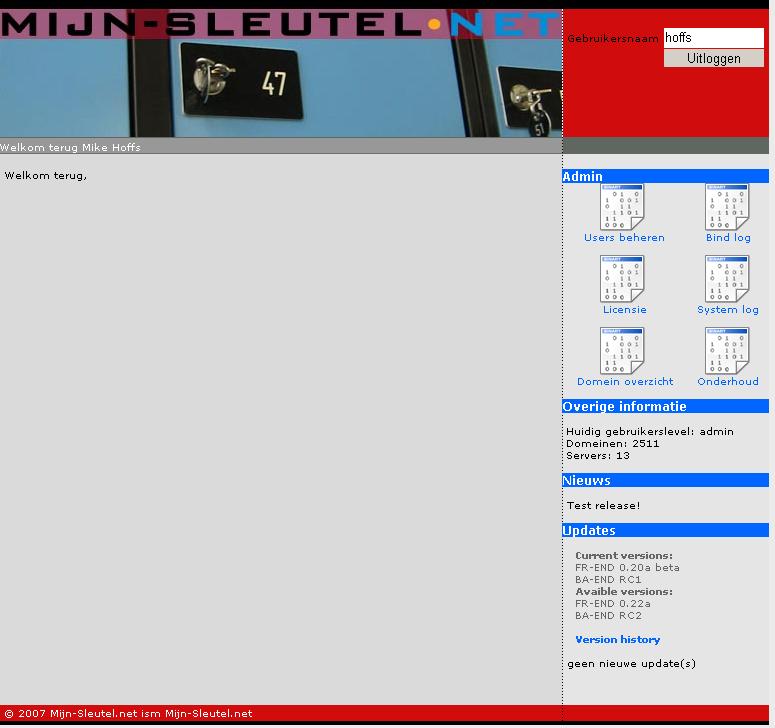Click the Updates section header

[x=665, y=530]
